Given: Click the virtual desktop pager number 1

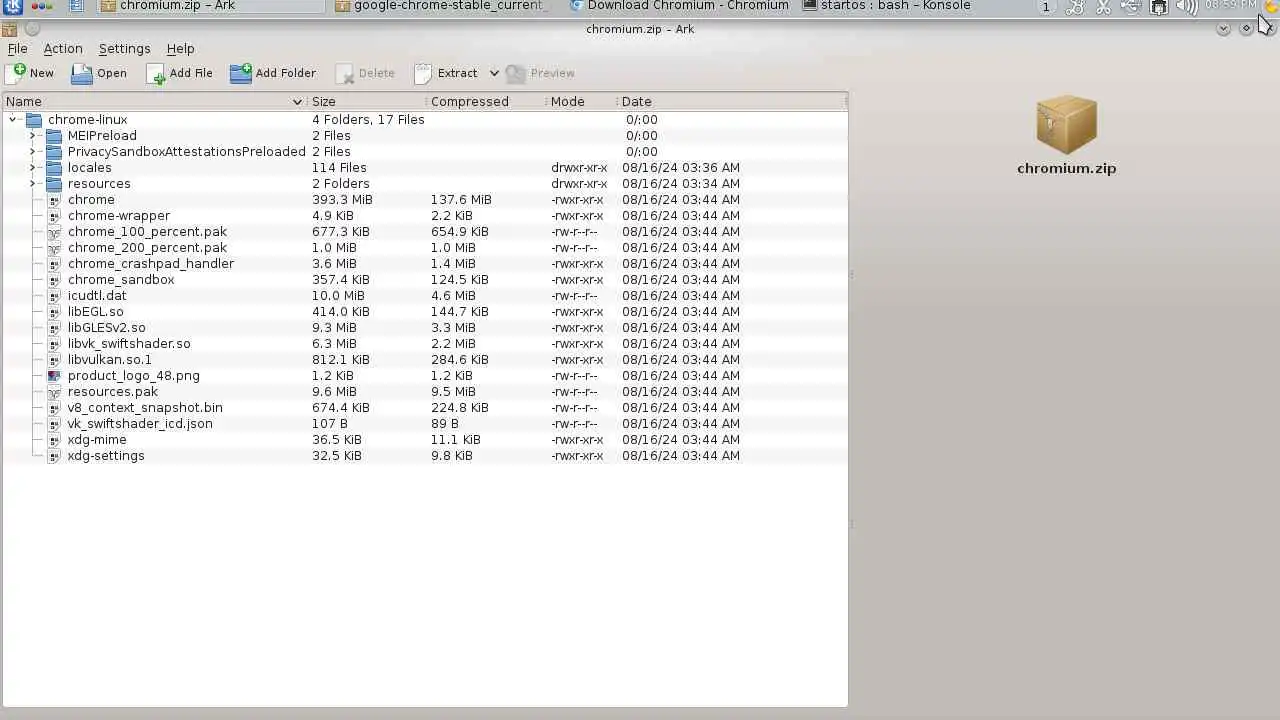Looking at the screenshot, I should (x=1046, y=7).
